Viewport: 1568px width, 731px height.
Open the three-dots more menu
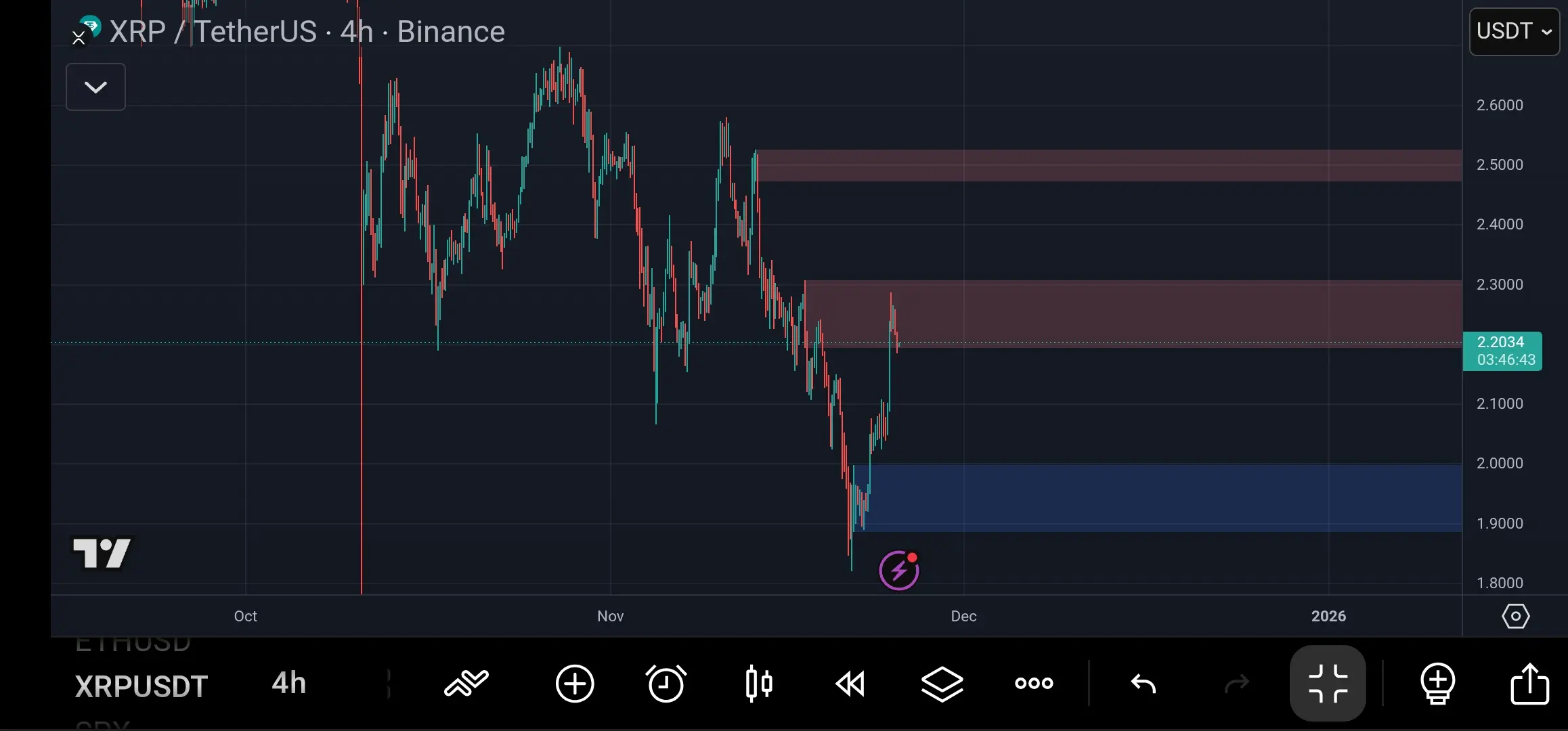[1034, 684]
